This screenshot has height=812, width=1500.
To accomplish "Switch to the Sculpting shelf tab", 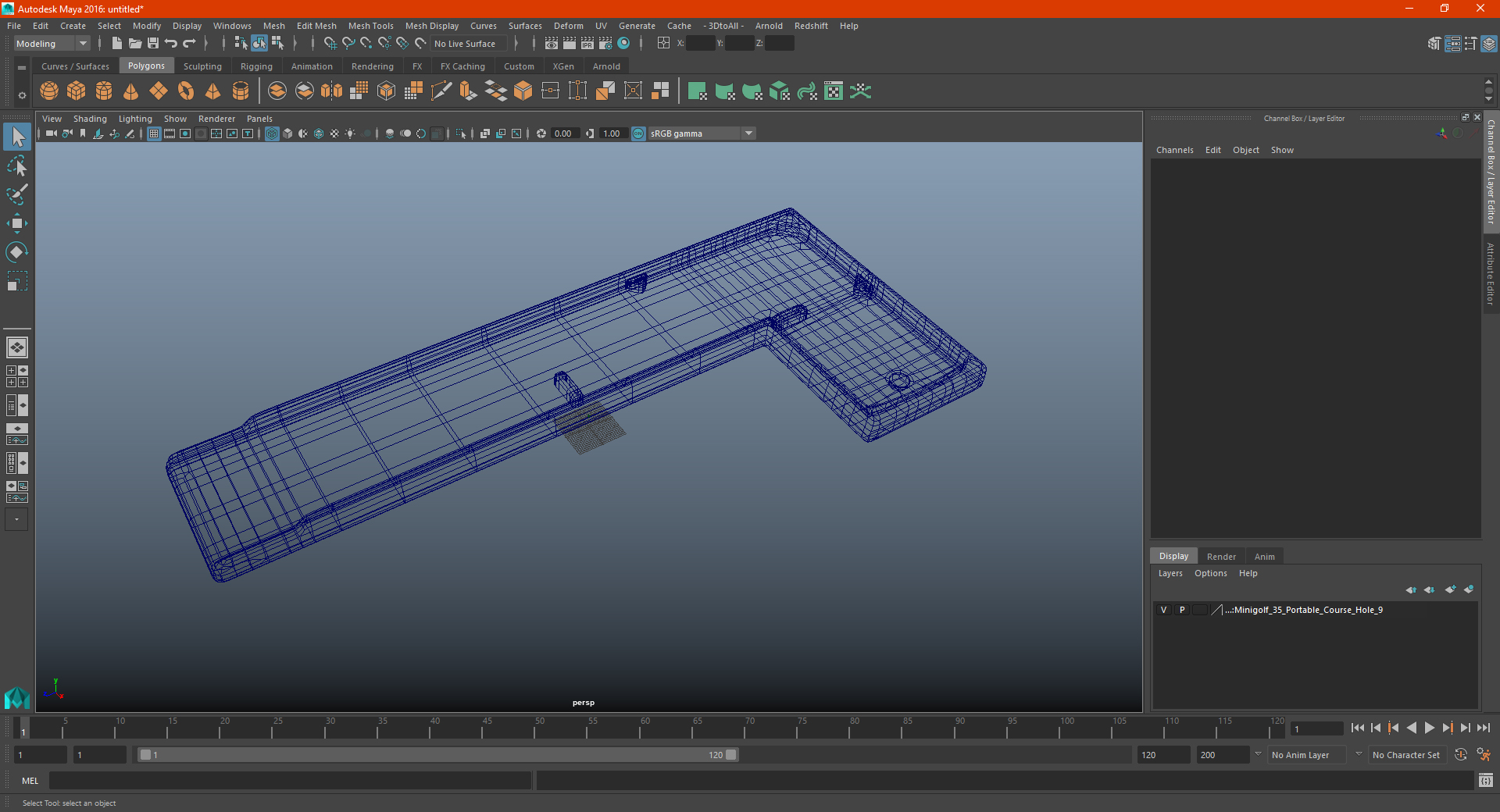I will click(x=202, y=66).
